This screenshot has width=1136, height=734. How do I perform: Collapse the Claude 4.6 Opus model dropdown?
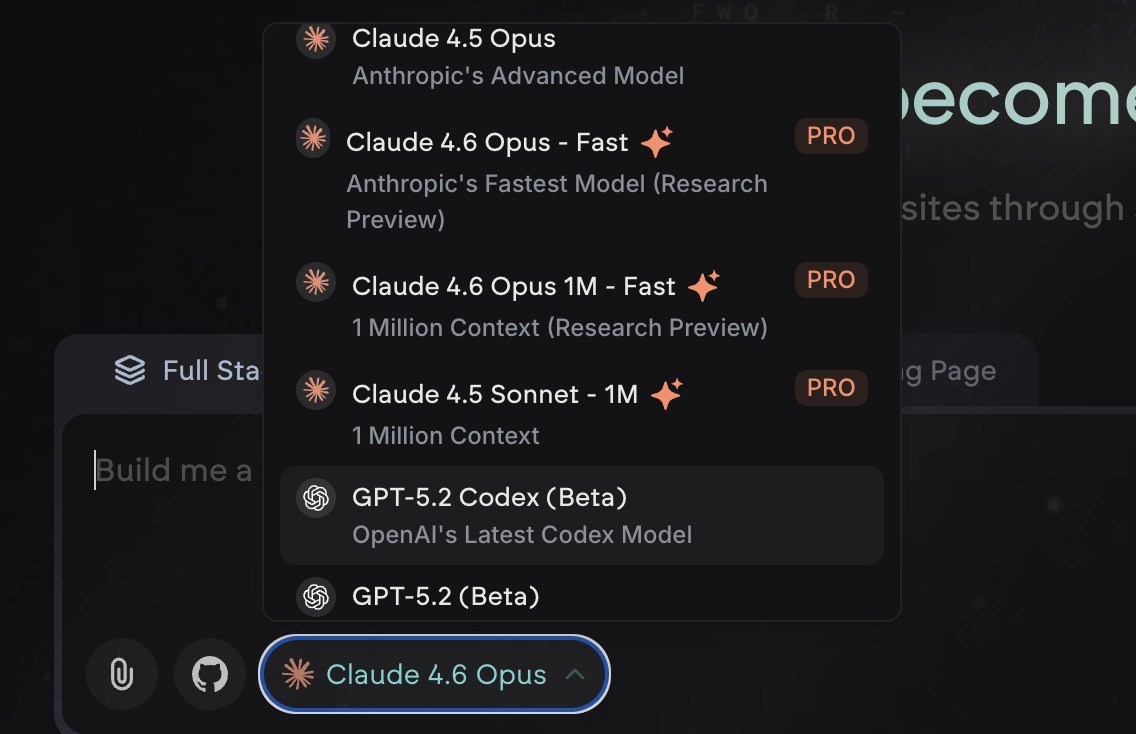tap(434, 675)
